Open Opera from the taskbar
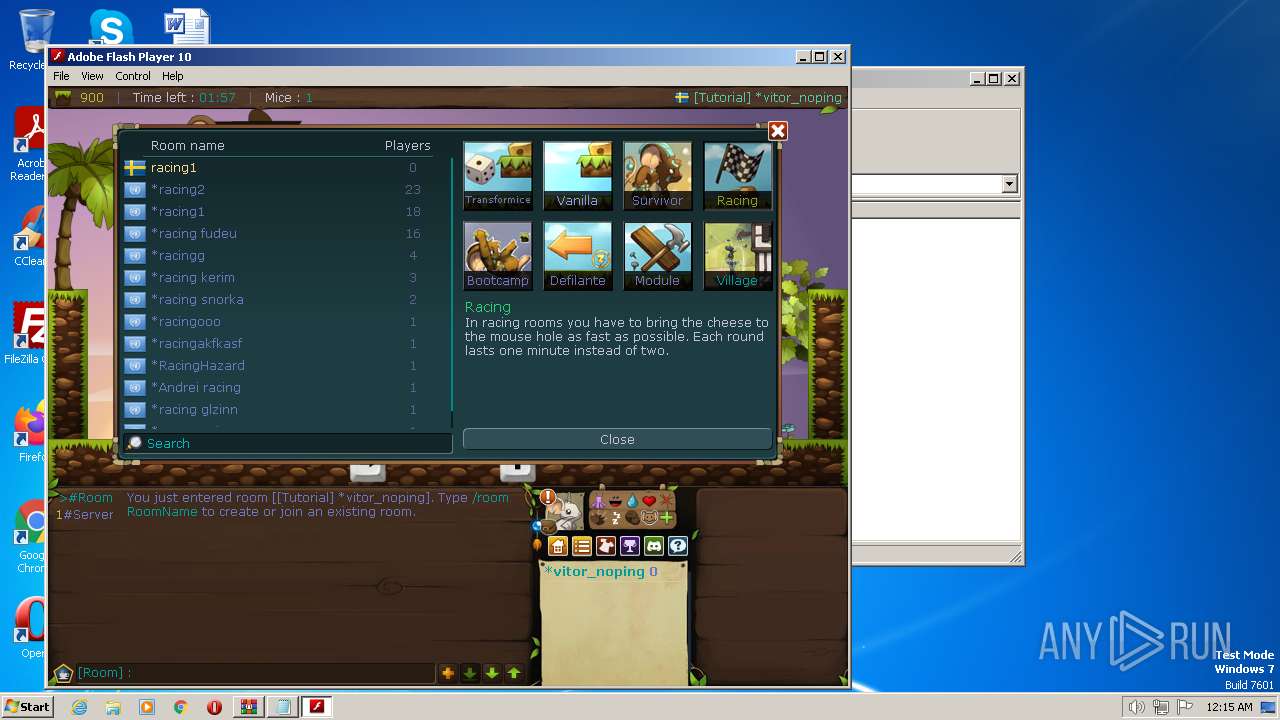Screen dimensions: 1280x720 pyautogui.click(x=214, y=707)
